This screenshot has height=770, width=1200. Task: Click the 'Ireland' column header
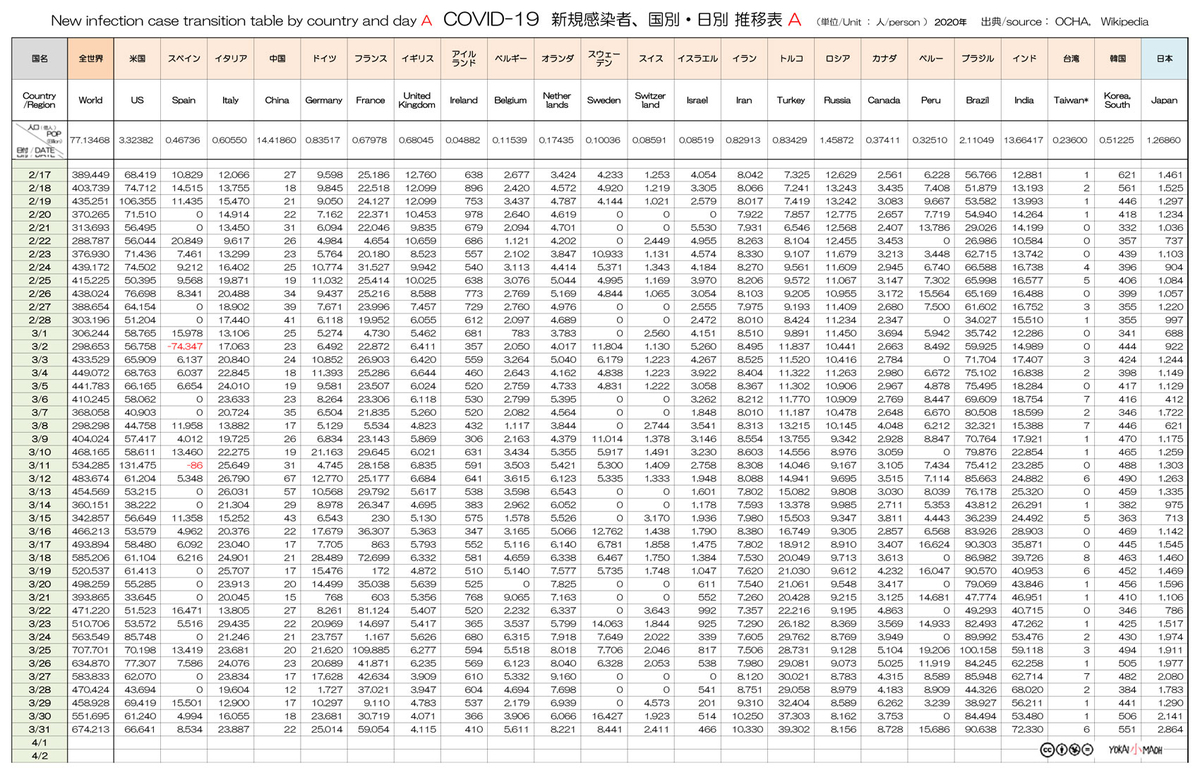click(463, 100)
